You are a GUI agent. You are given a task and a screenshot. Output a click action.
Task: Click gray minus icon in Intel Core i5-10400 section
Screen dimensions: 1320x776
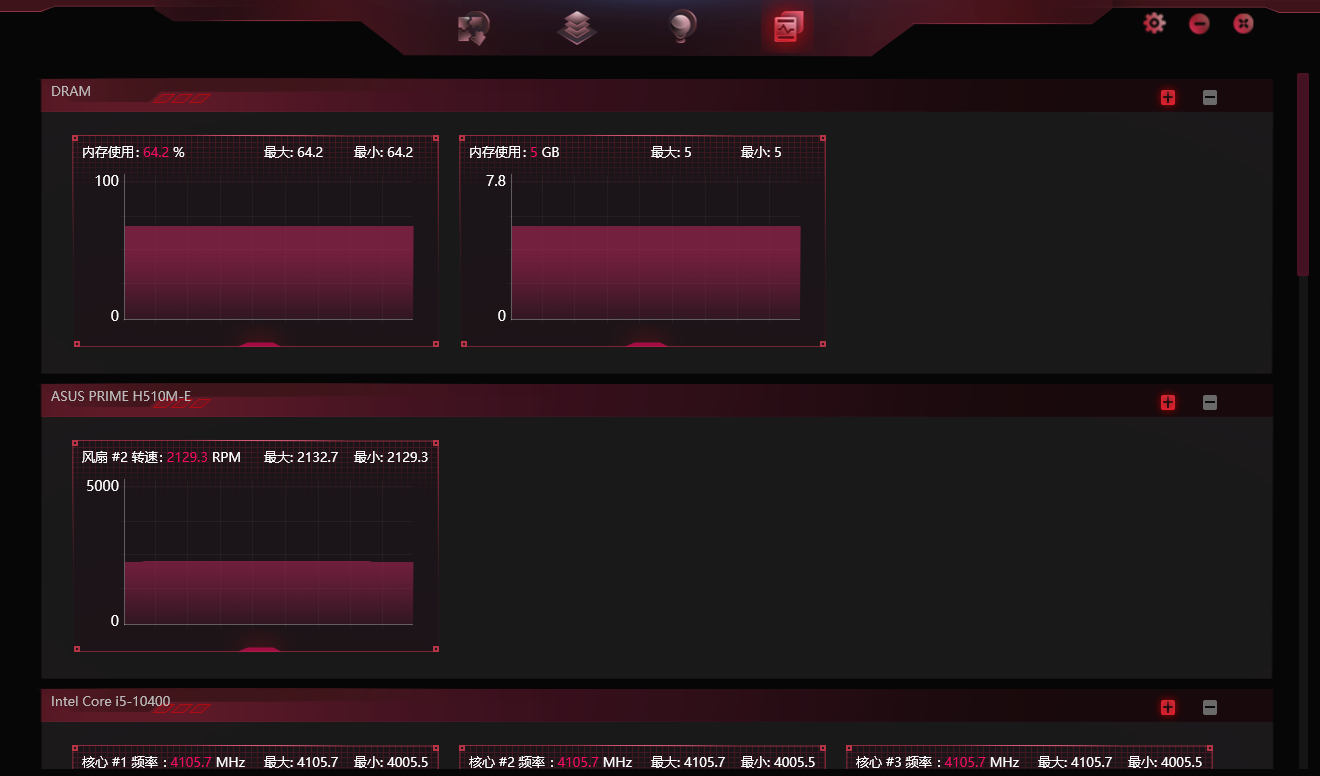point(1210,707)
